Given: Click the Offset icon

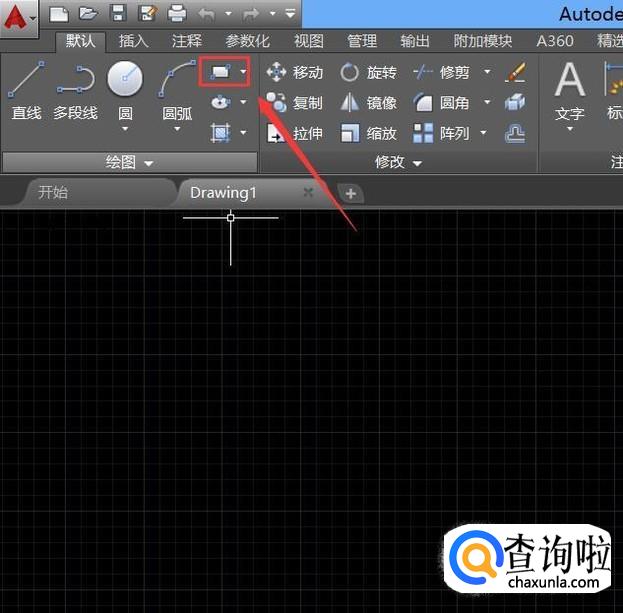Looking at the screenshot, I should tap(515, 133).
